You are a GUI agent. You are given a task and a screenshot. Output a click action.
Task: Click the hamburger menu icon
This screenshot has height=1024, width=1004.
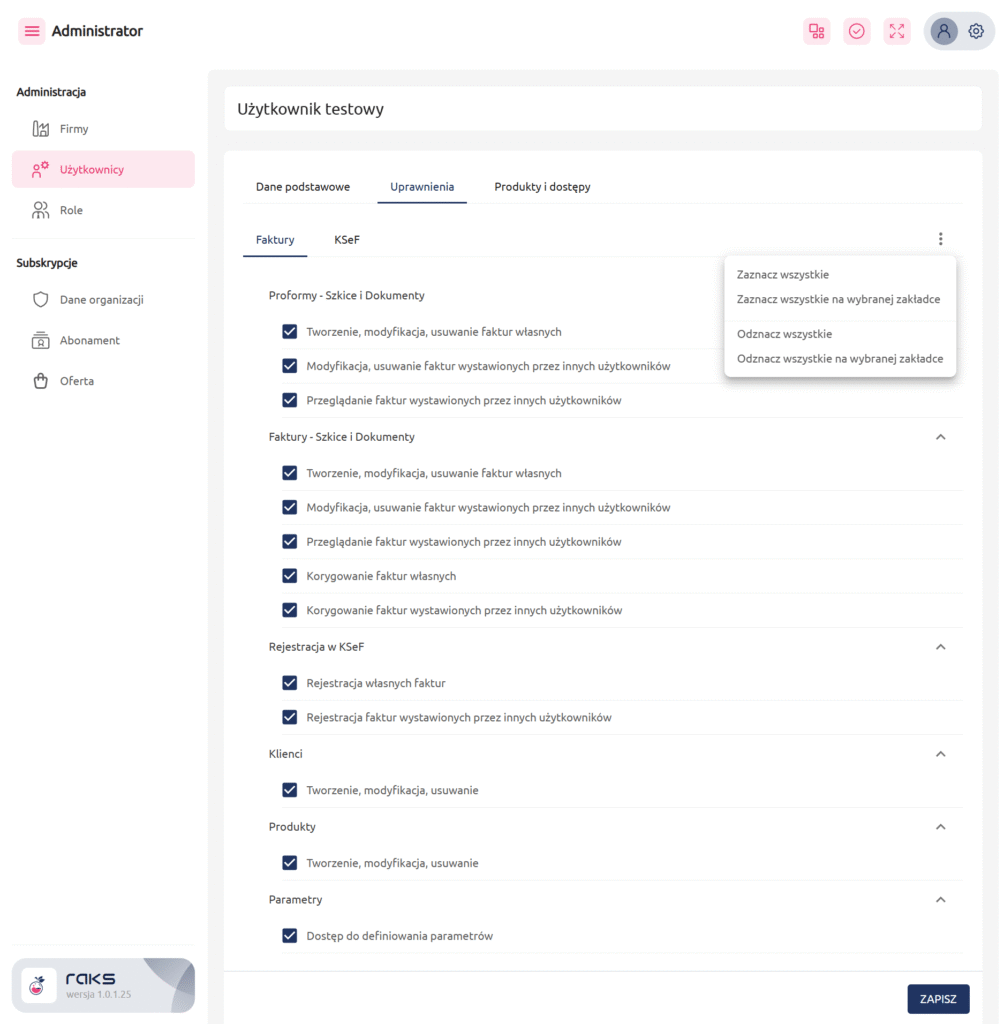click(32, 31)
